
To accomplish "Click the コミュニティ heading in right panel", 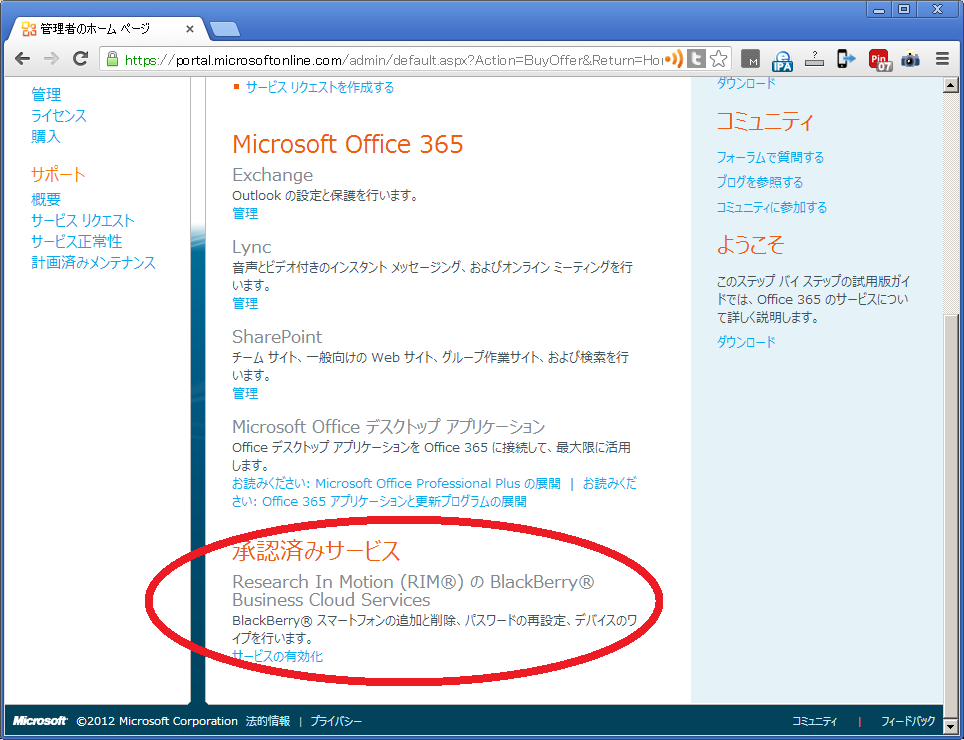I will click(x=765, y=121).
